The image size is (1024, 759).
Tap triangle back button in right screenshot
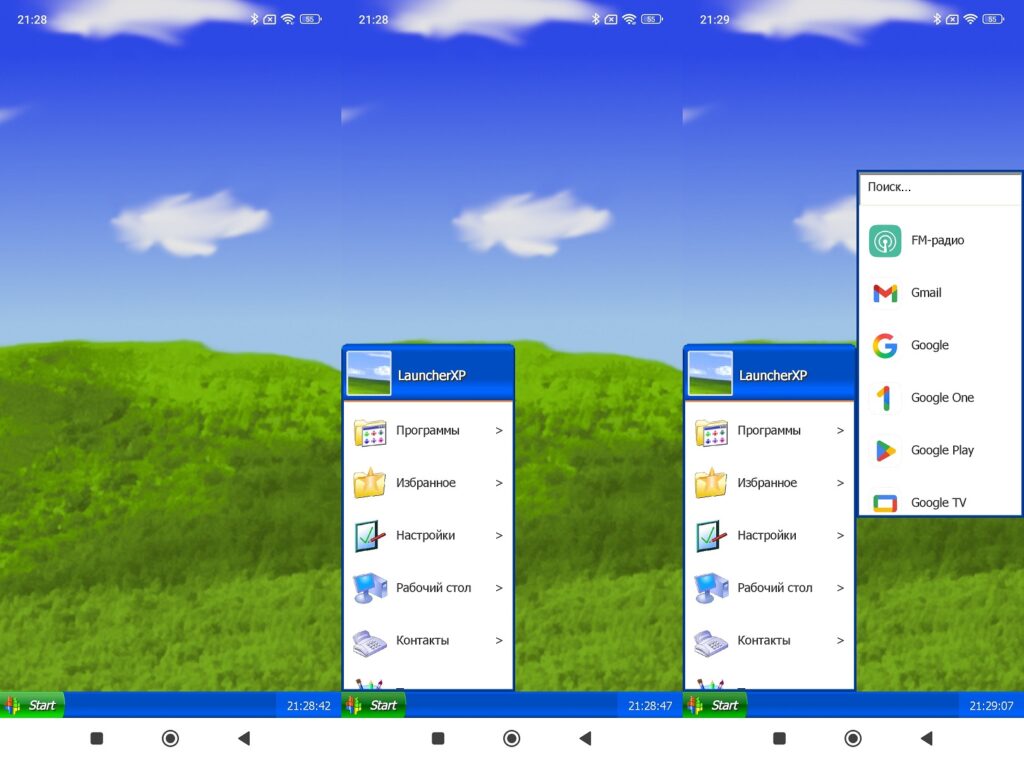point(927,739)
